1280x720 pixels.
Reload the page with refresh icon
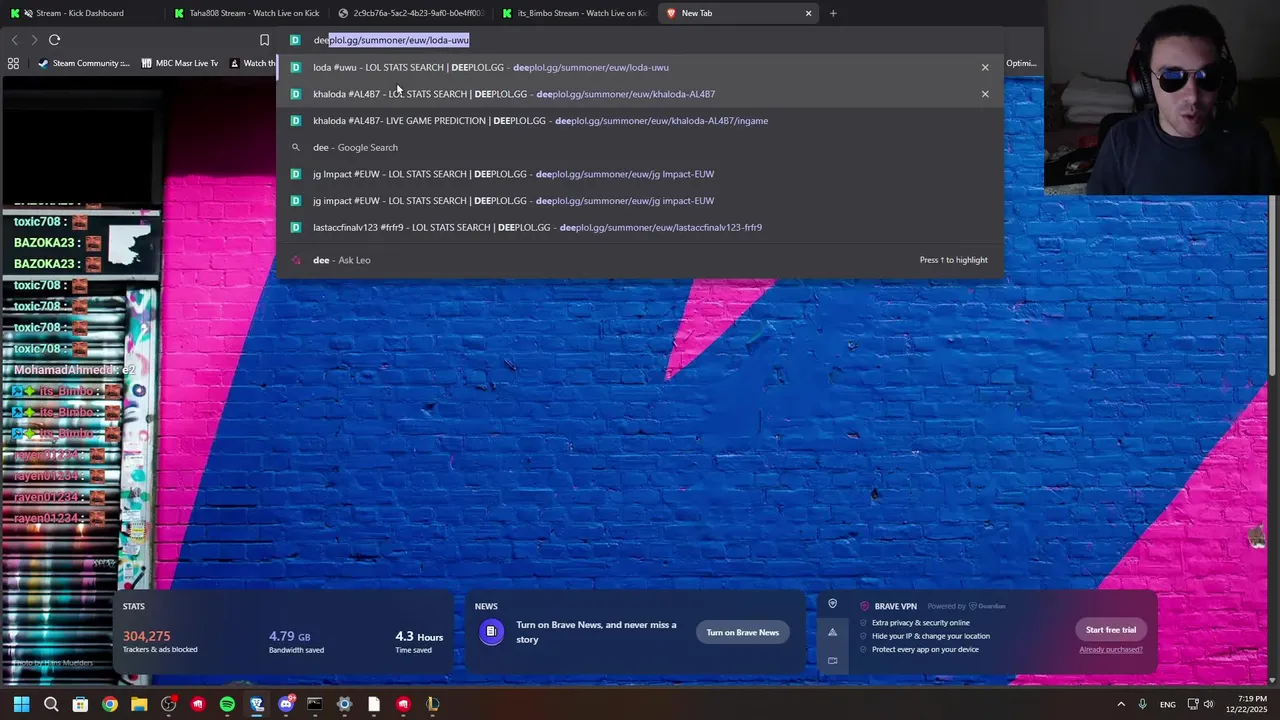[54, 40]
